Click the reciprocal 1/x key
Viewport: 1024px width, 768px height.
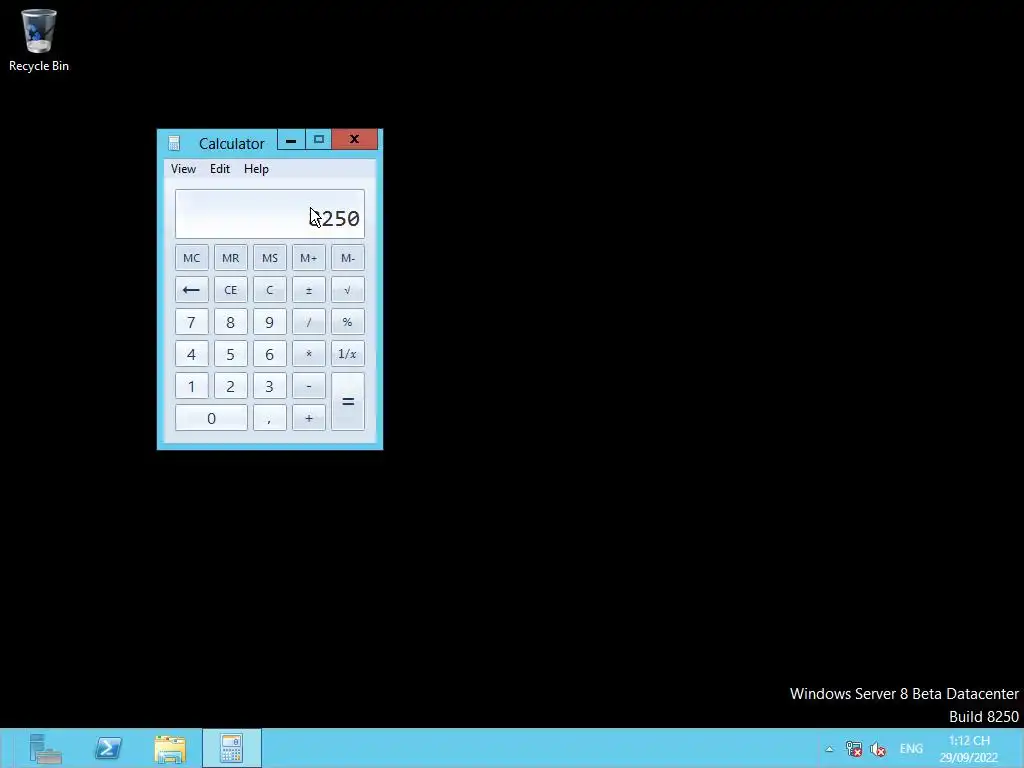[x=348, y=354]
